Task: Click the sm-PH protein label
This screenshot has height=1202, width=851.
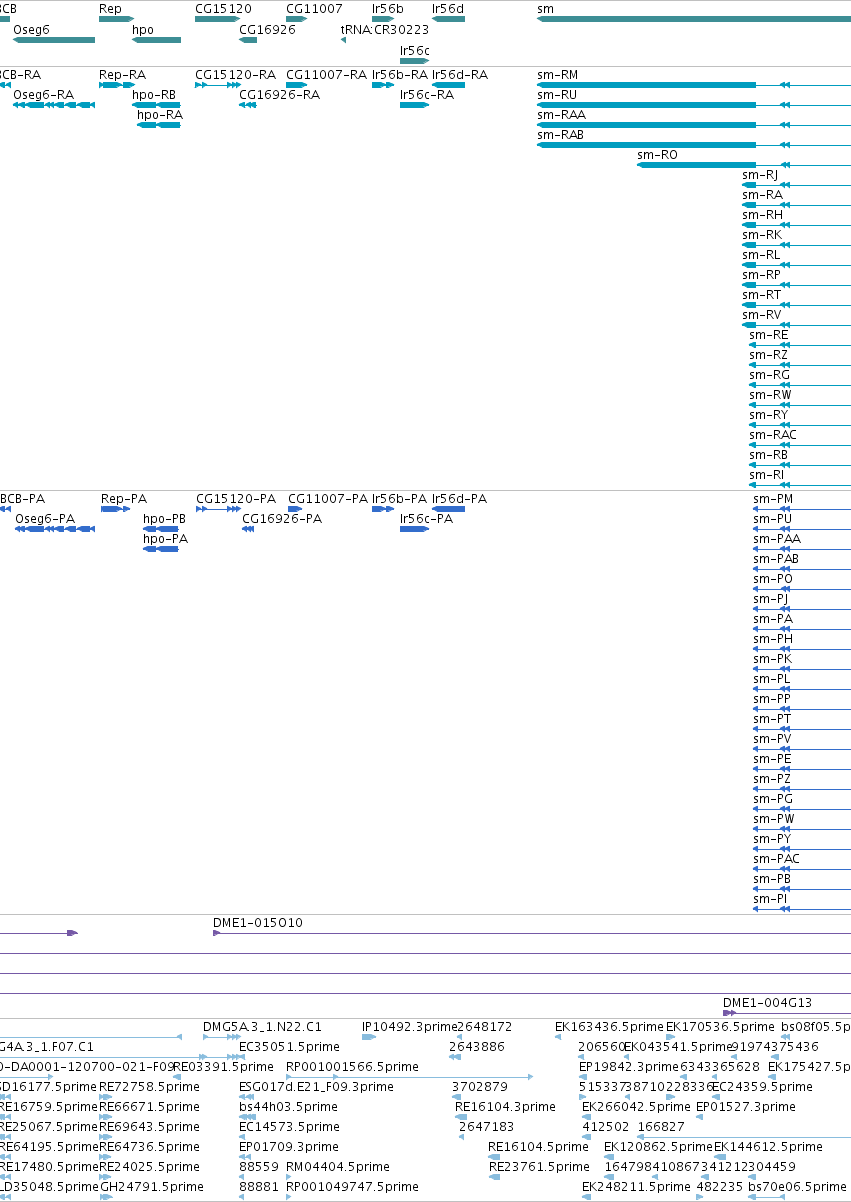Action: 773,639
